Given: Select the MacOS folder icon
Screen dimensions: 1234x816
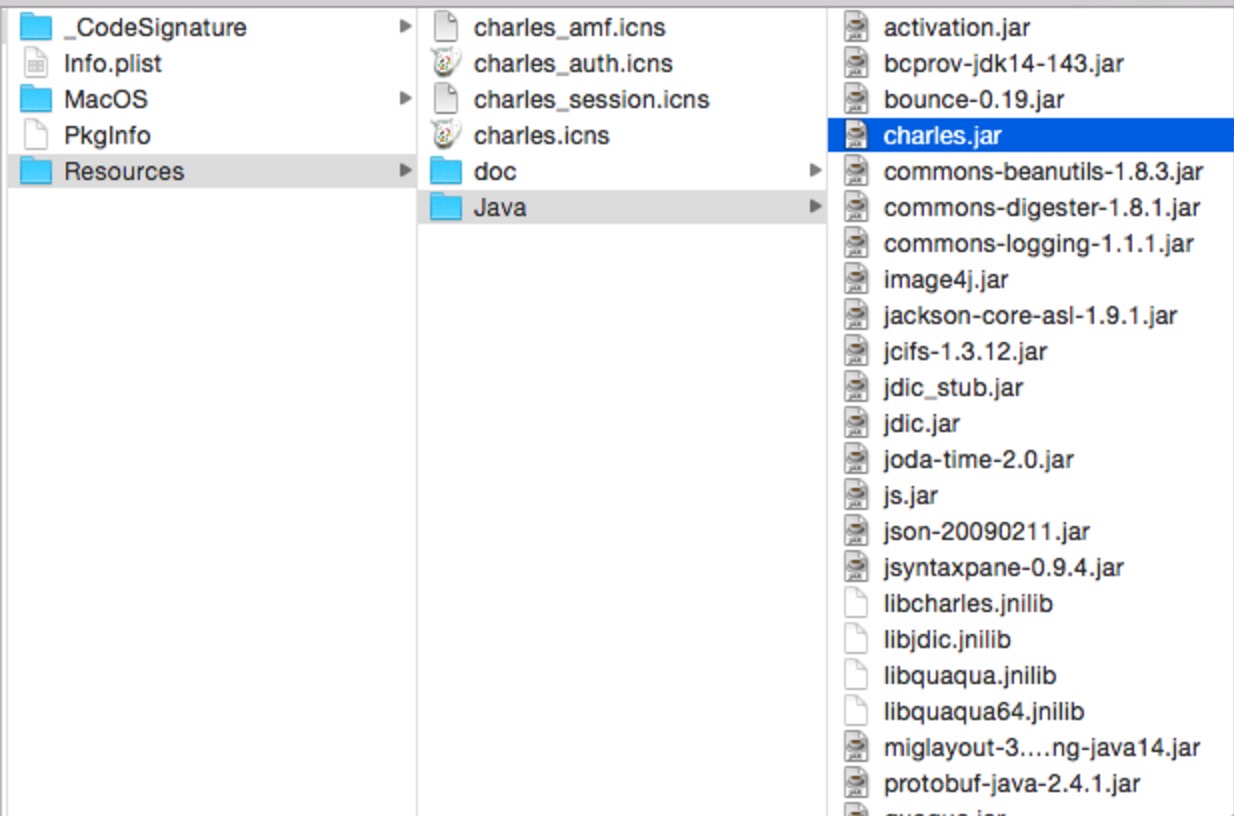Looking at the screenshot, I should (36, 99).
